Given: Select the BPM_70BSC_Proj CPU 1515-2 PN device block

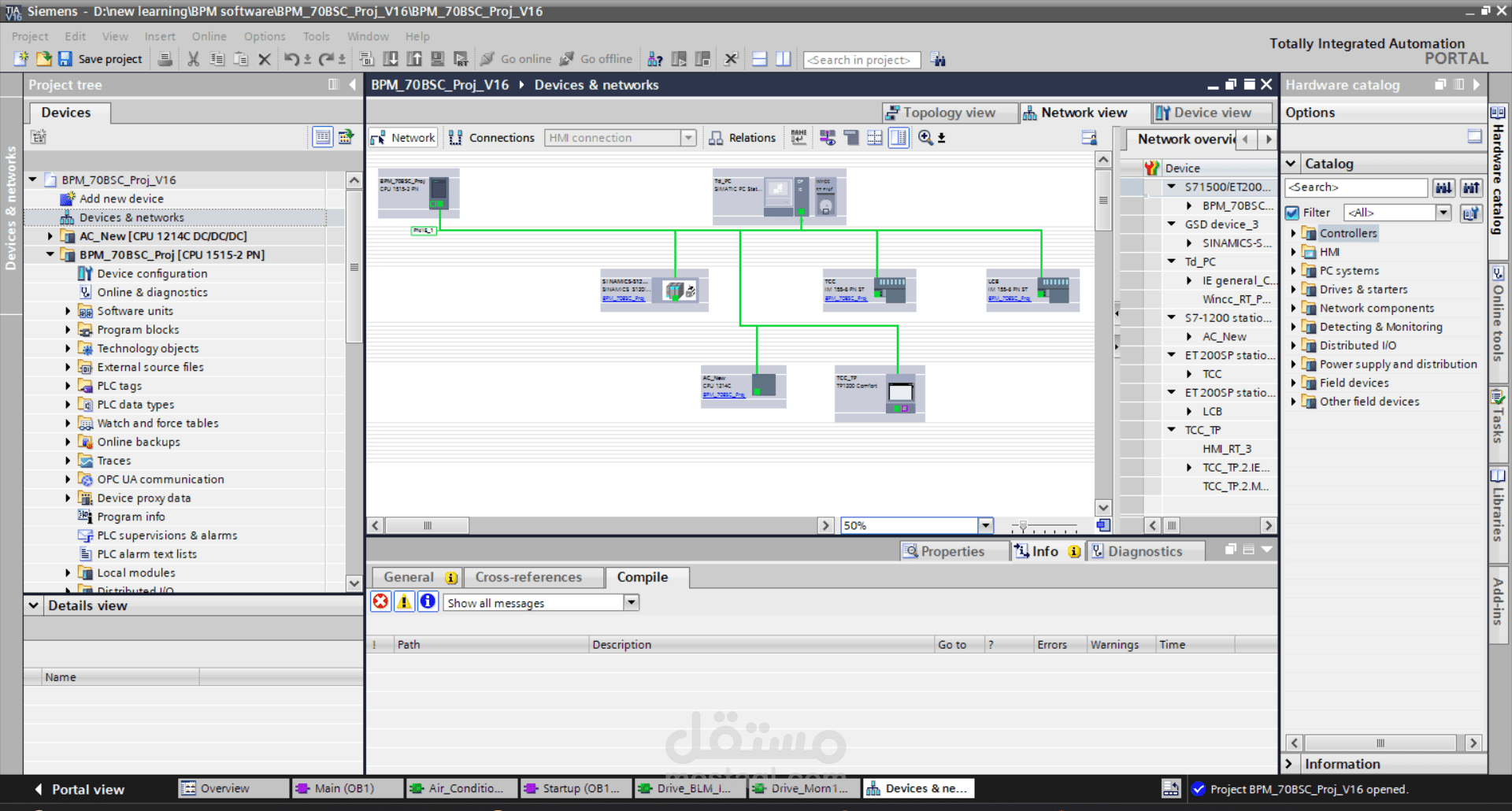Looking at the screenshot, I should 418,193.
